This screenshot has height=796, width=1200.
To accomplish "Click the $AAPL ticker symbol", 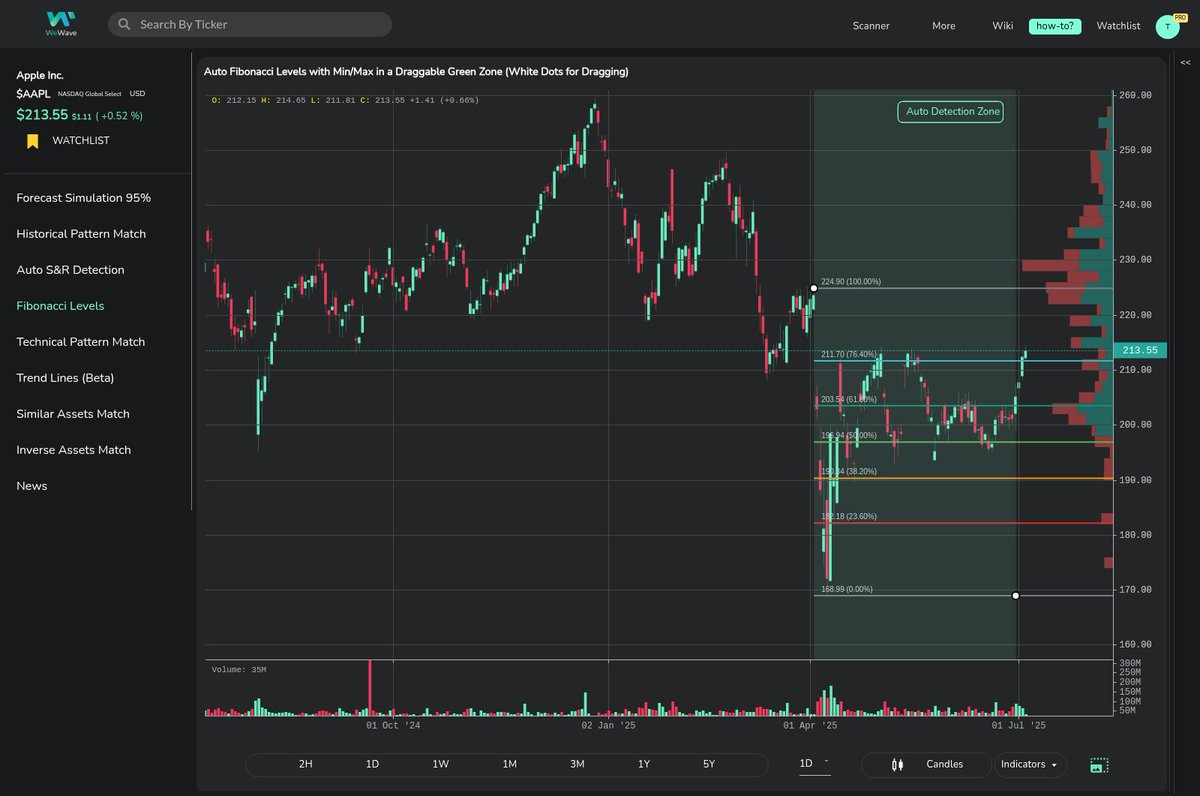I will (x=33, y=93).
